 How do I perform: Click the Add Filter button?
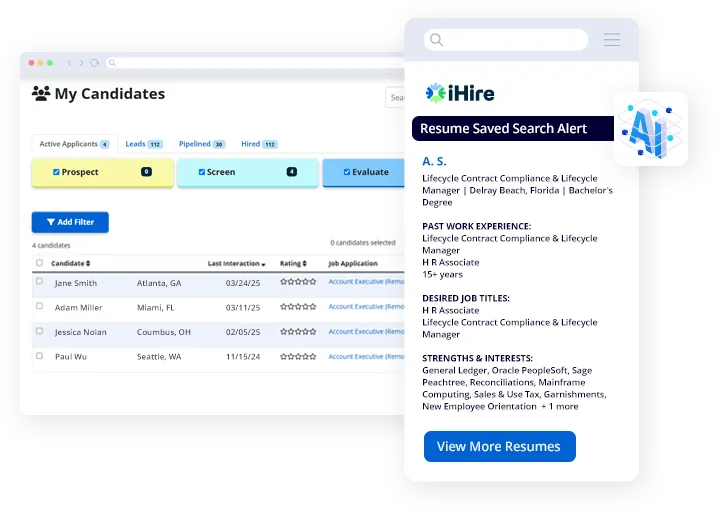coord(70,222)
